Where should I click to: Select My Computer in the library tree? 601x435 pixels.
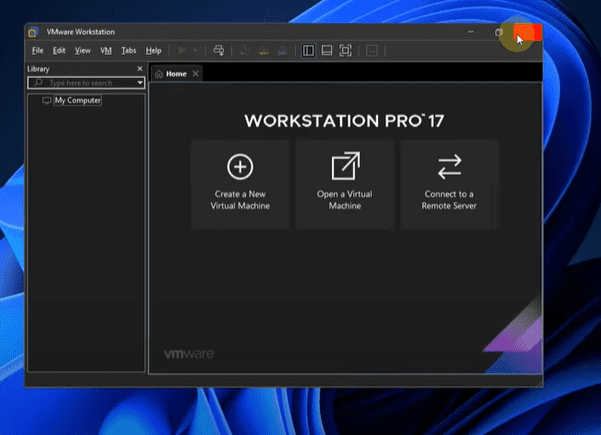77,100
